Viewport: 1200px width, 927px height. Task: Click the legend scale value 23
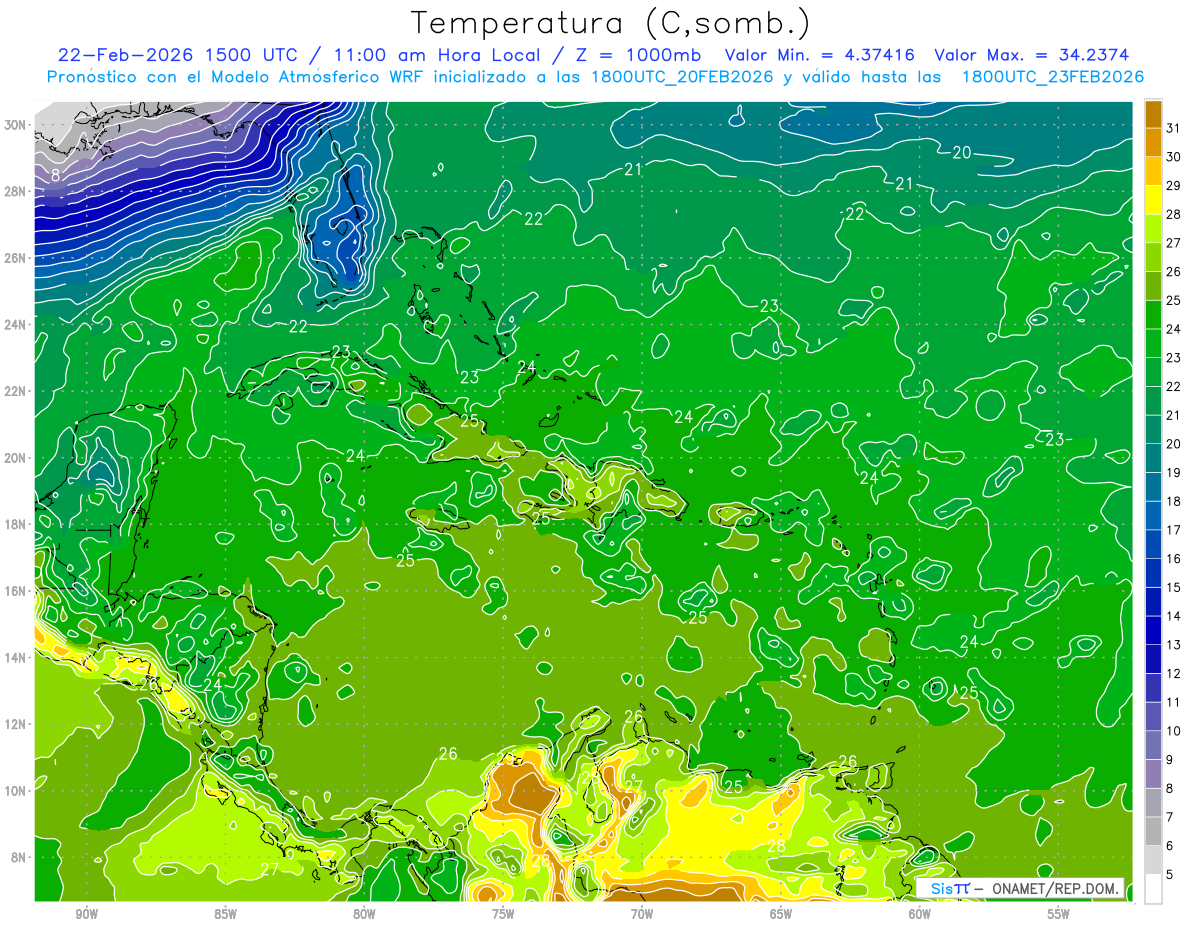pos(1174,358)
